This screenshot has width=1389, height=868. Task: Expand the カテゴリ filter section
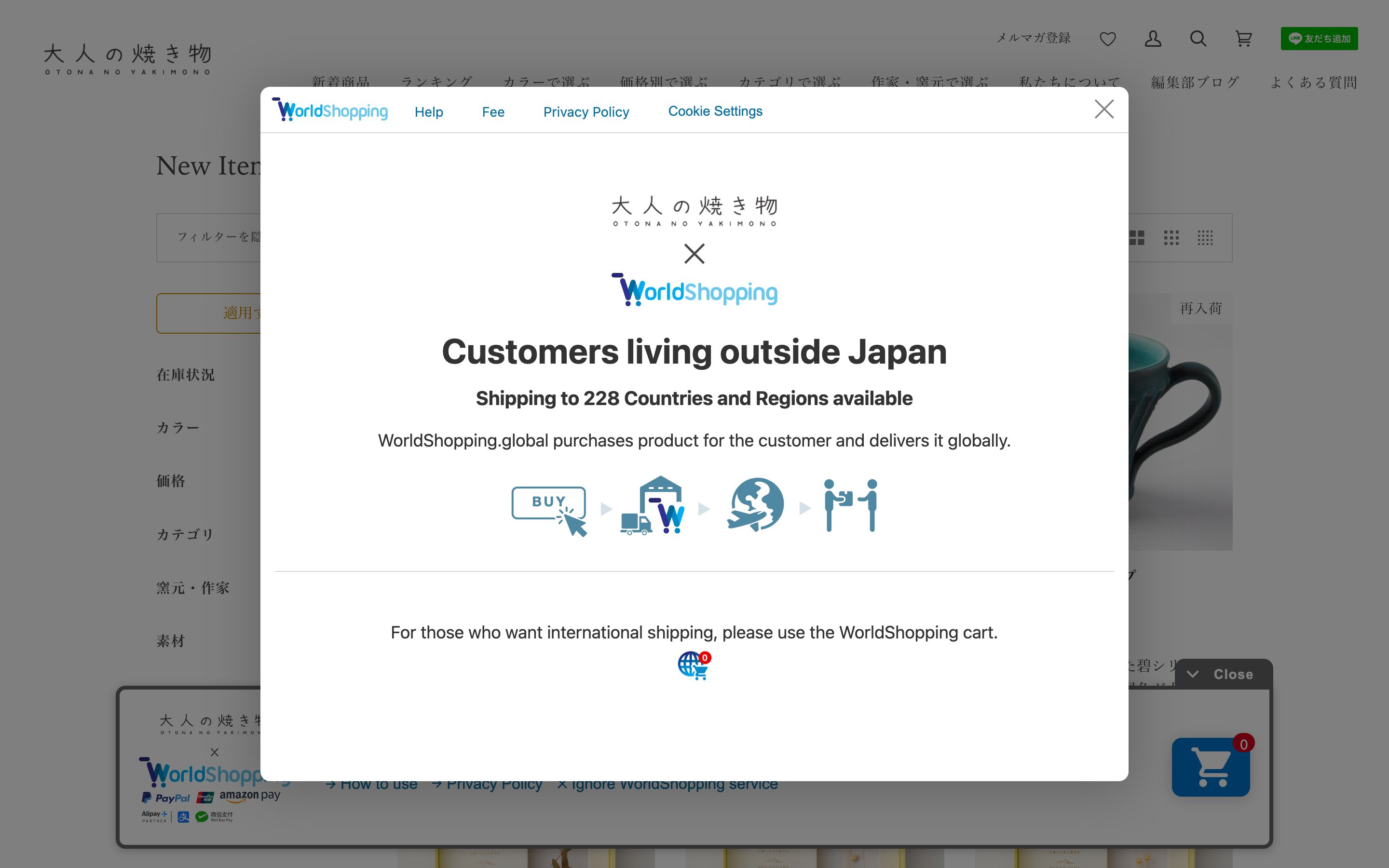coord(185,534)
